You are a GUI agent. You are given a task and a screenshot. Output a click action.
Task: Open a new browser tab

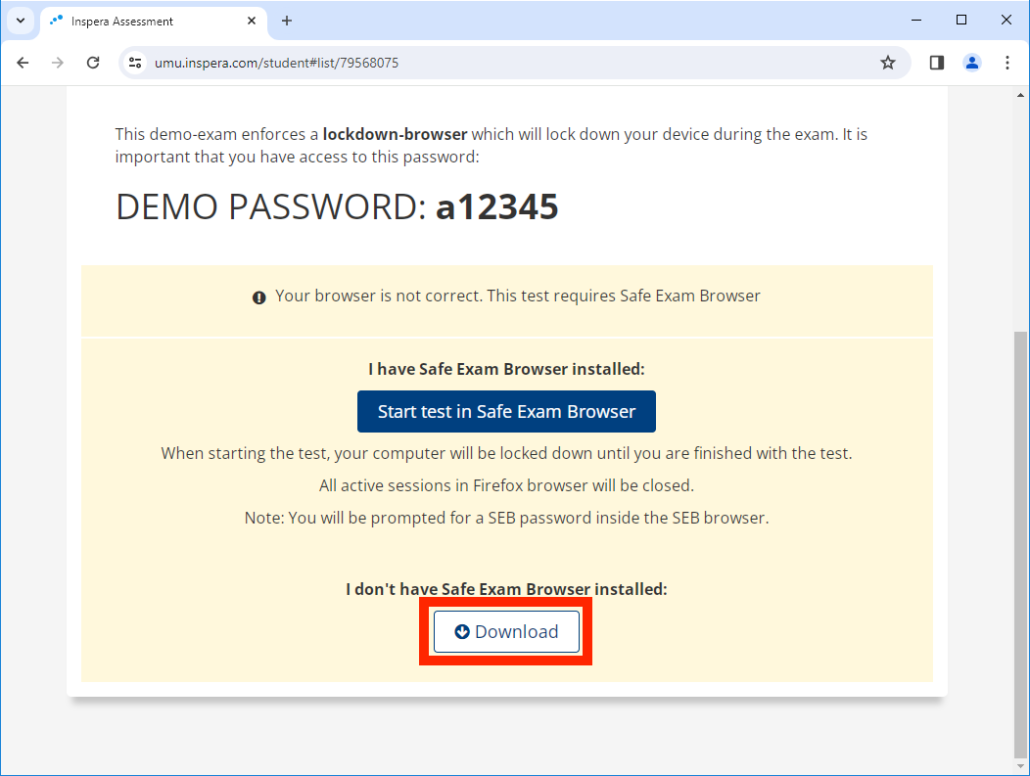point(286,21)
